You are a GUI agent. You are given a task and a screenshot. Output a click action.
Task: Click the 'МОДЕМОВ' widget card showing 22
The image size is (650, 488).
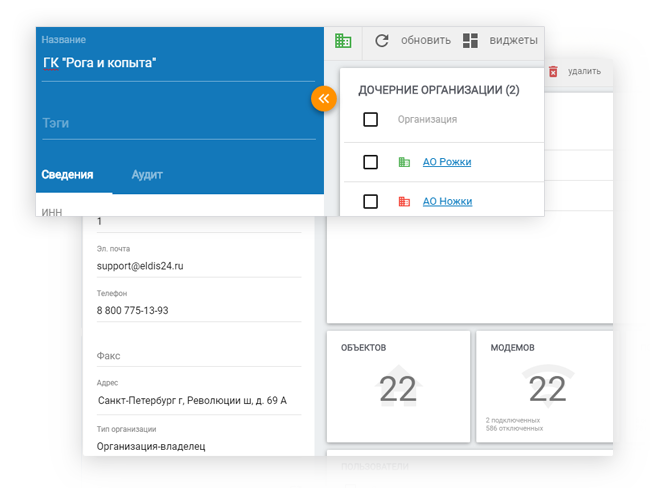(x=545, y=386)
